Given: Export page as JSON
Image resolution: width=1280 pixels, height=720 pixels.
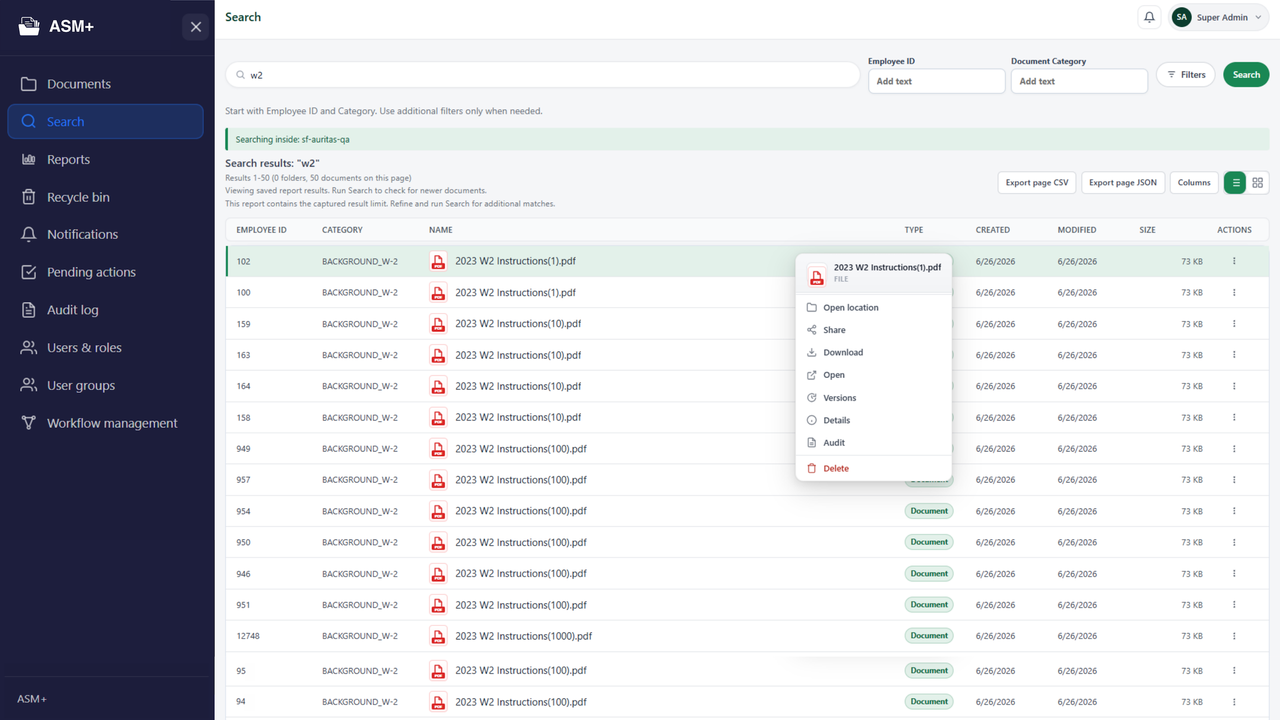Looking at the screenshot, I should [x=1123, y=183].
